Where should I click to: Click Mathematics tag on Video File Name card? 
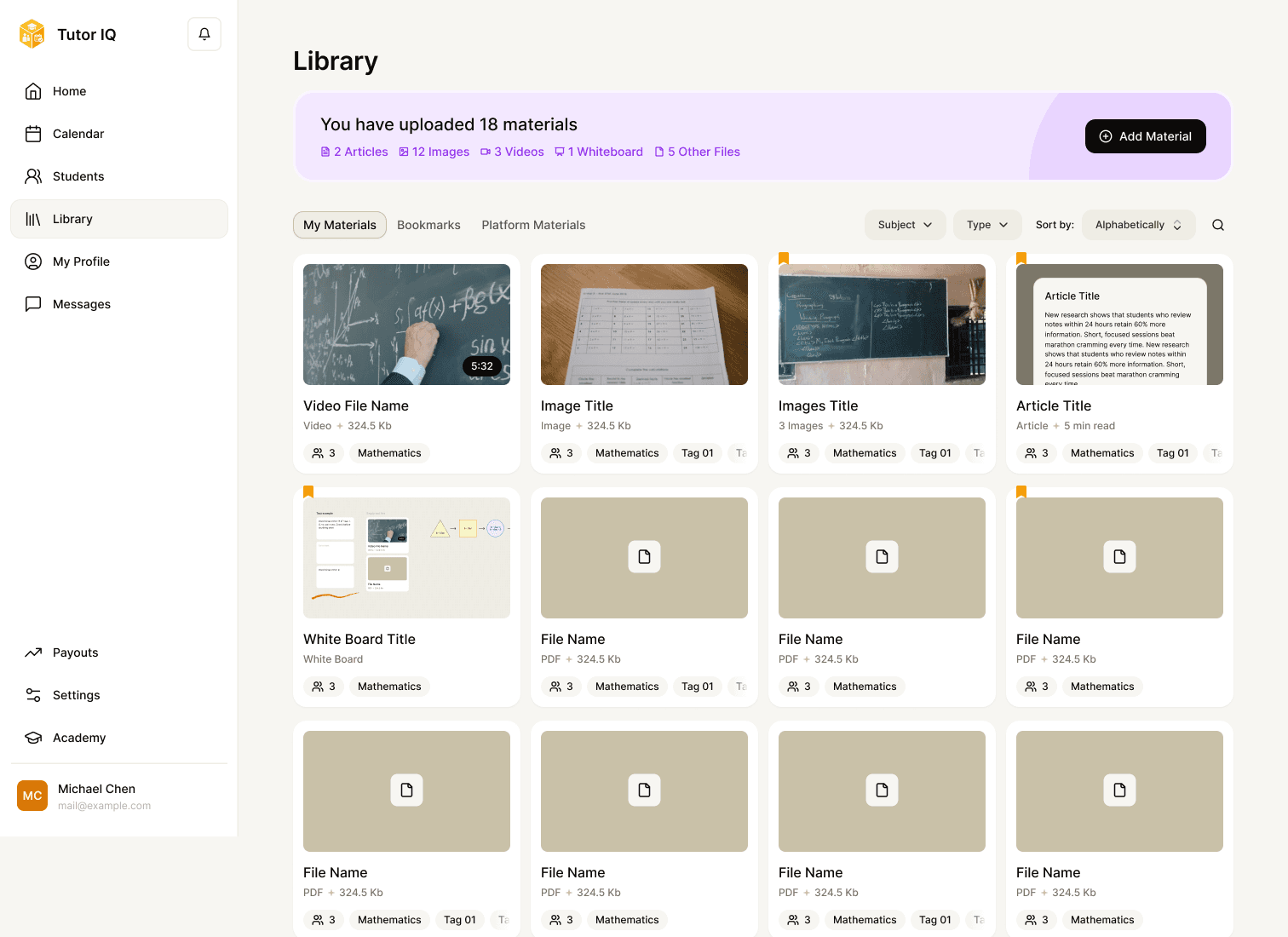coord(389,453)
